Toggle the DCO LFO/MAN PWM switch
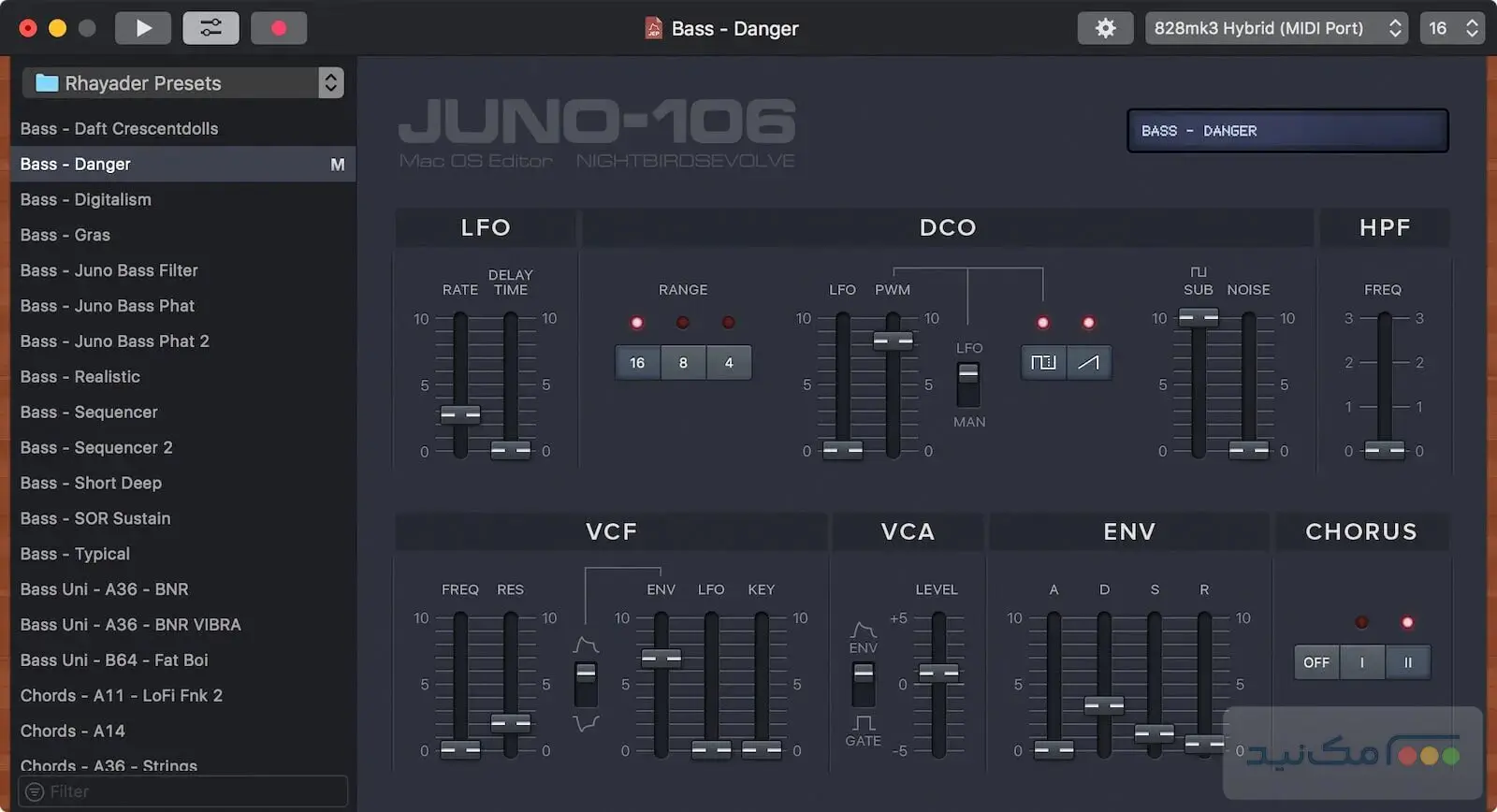 [968, 384]
